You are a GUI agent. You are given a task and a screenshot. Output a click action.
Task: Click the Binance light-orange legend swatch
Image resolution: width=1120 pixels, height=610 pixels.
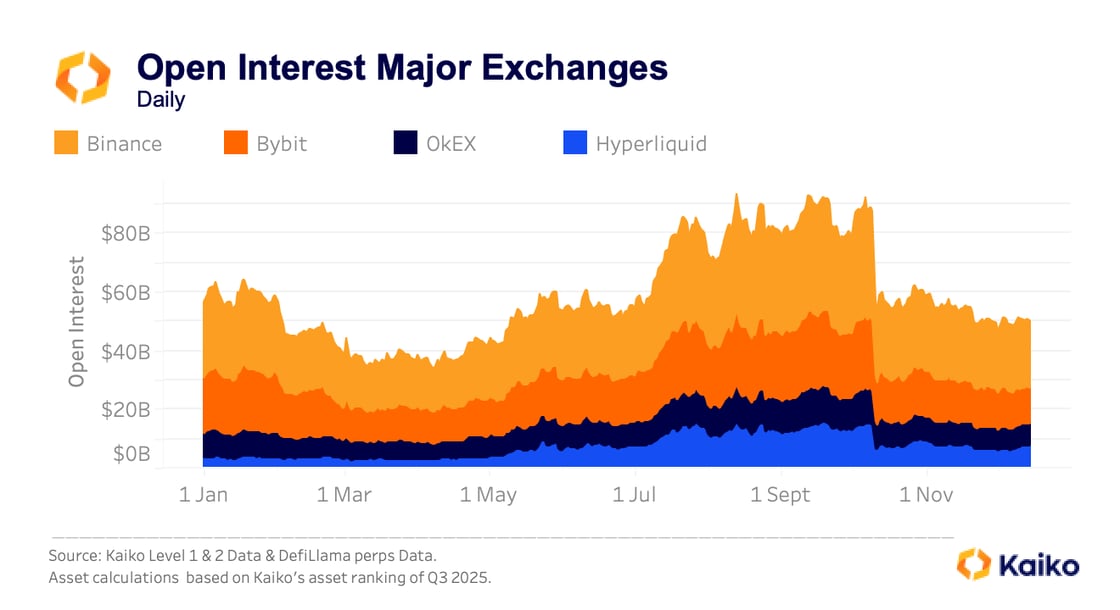66,143
